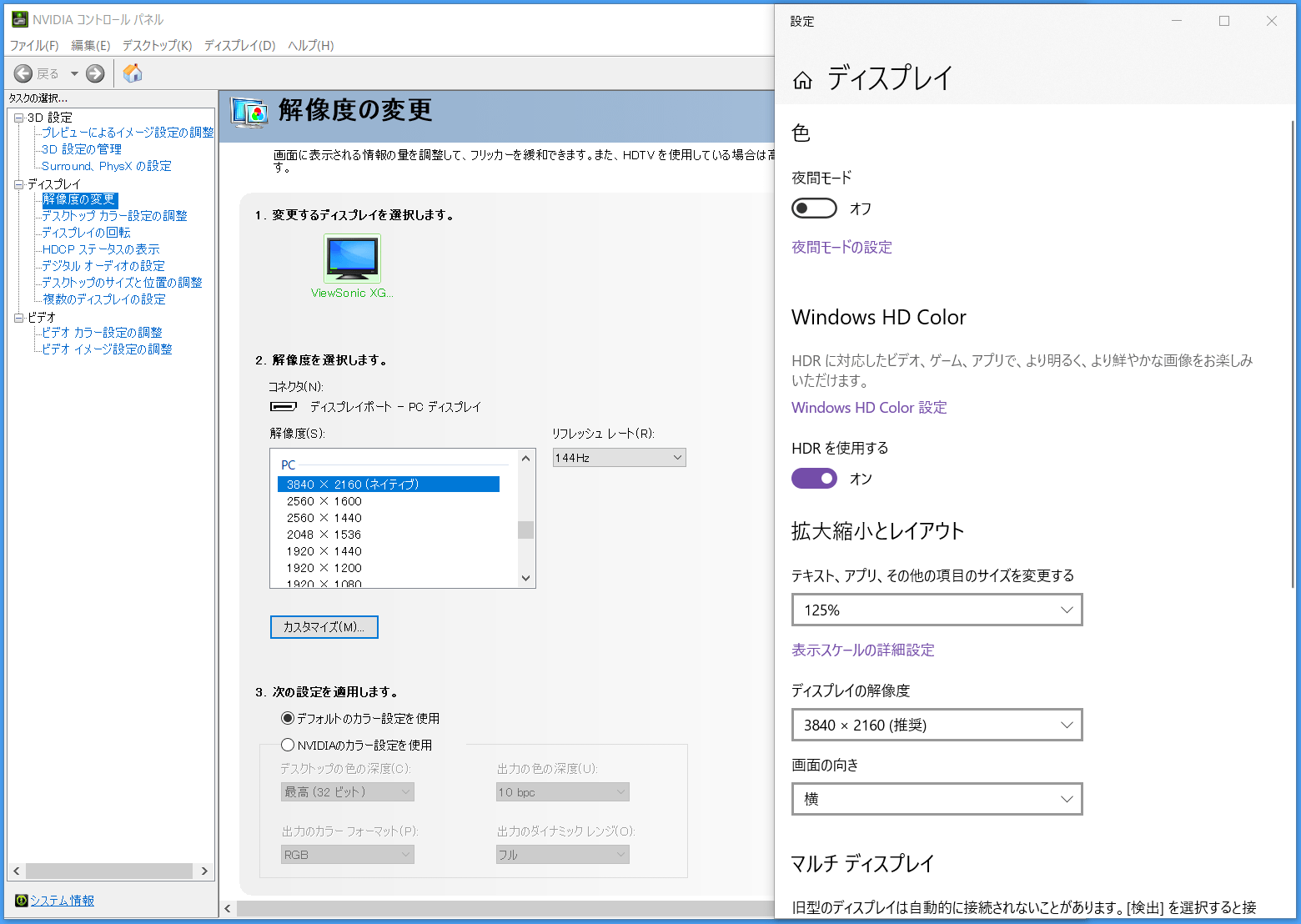1301x924 pixels.
Task: Open the 編集(E) menu
Action: tap(91, 45)
